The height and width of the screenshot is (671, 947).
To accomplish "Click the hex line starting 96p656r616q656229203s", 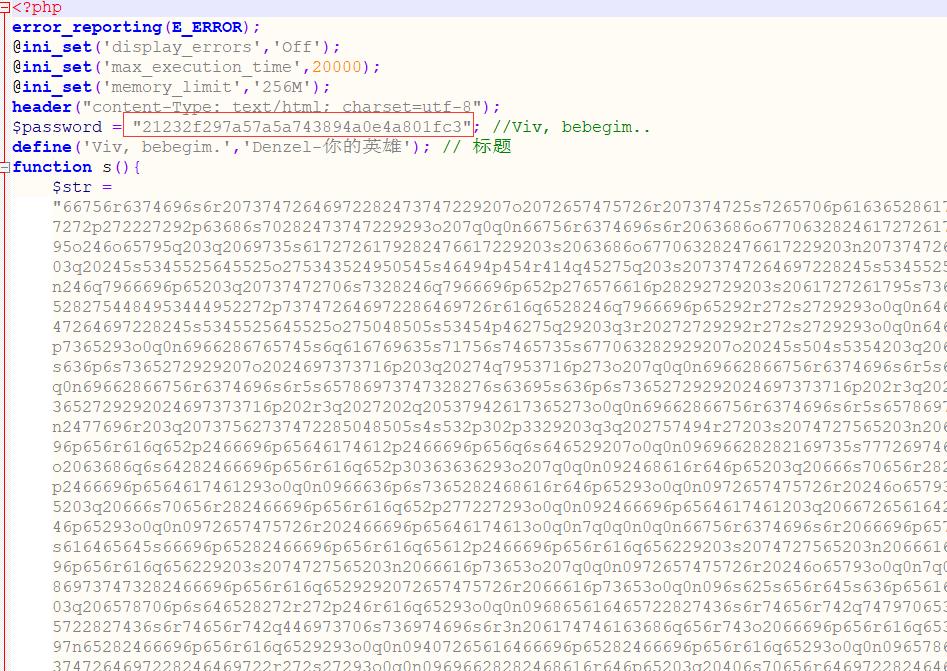I will pyautogui.click(x=499, y=565).
